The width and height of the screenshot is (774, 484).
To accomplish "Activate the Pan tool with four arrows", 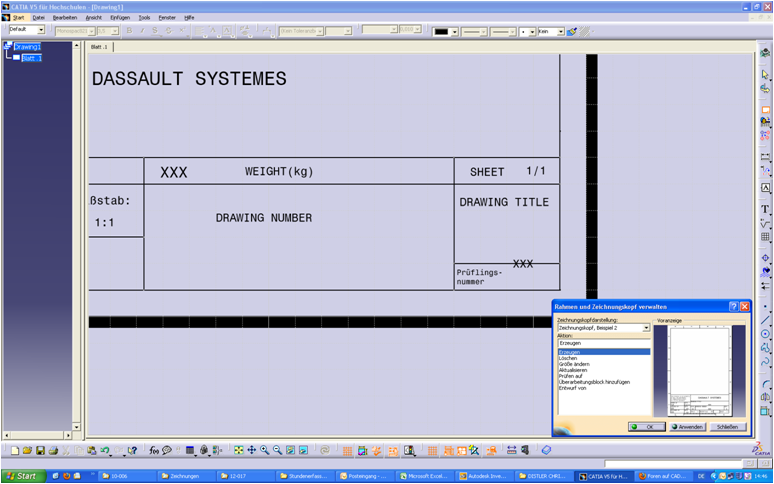I will [252, 450].
